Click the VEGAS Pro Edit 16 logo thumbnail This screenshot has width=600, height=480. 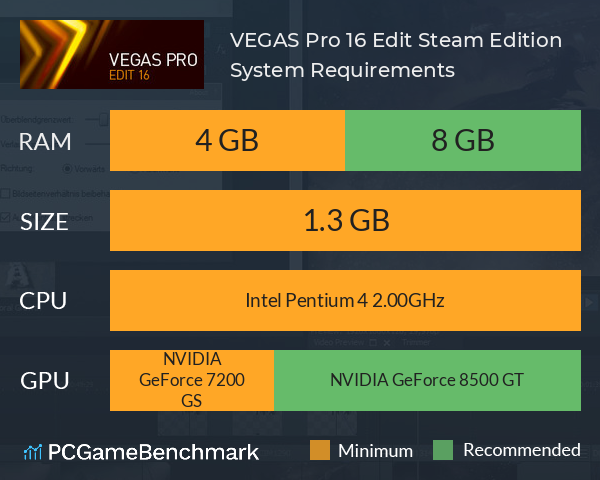pyautogui.click(x=112, y=54)
